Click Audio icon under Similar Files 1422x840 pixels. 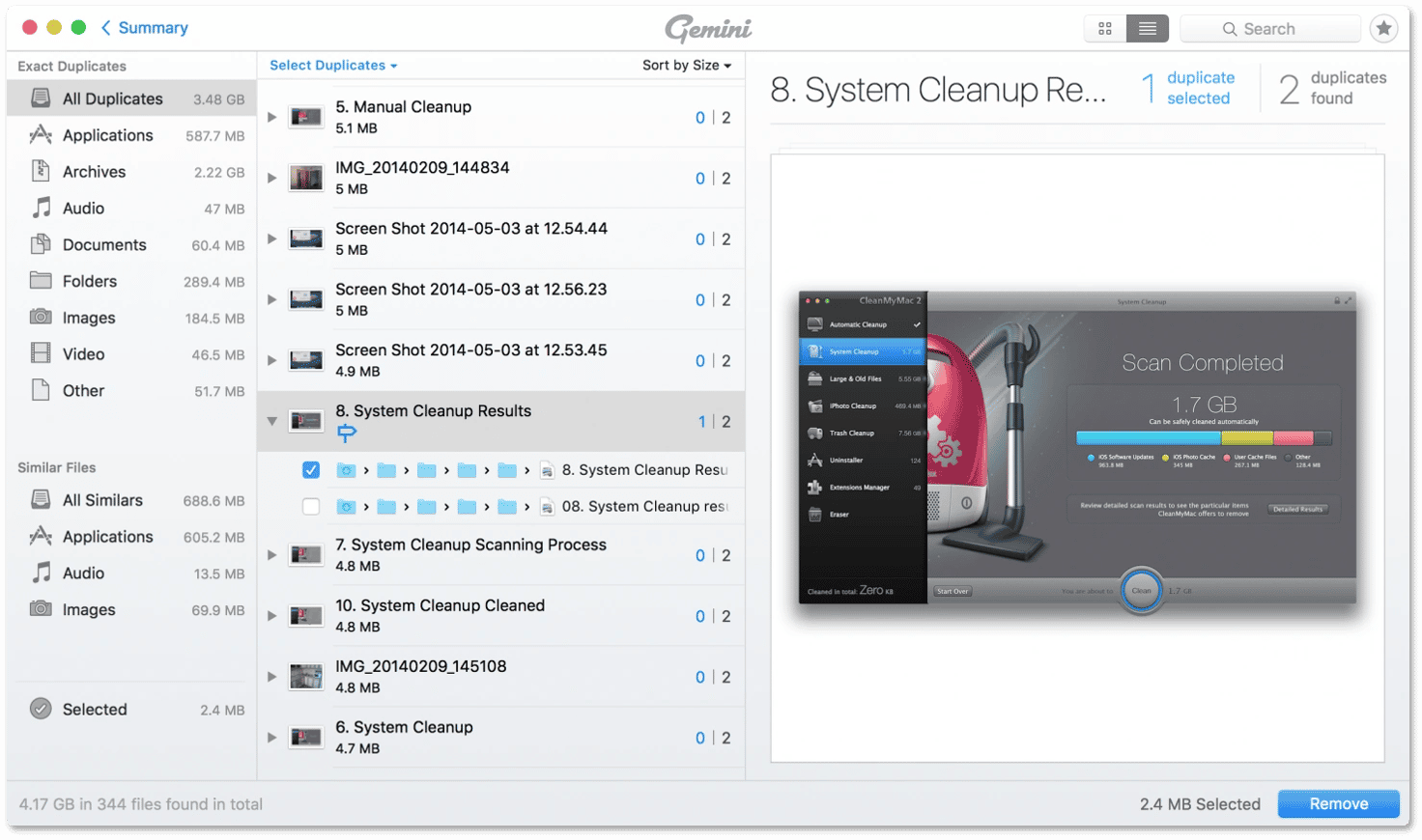[x=41, y=573]
